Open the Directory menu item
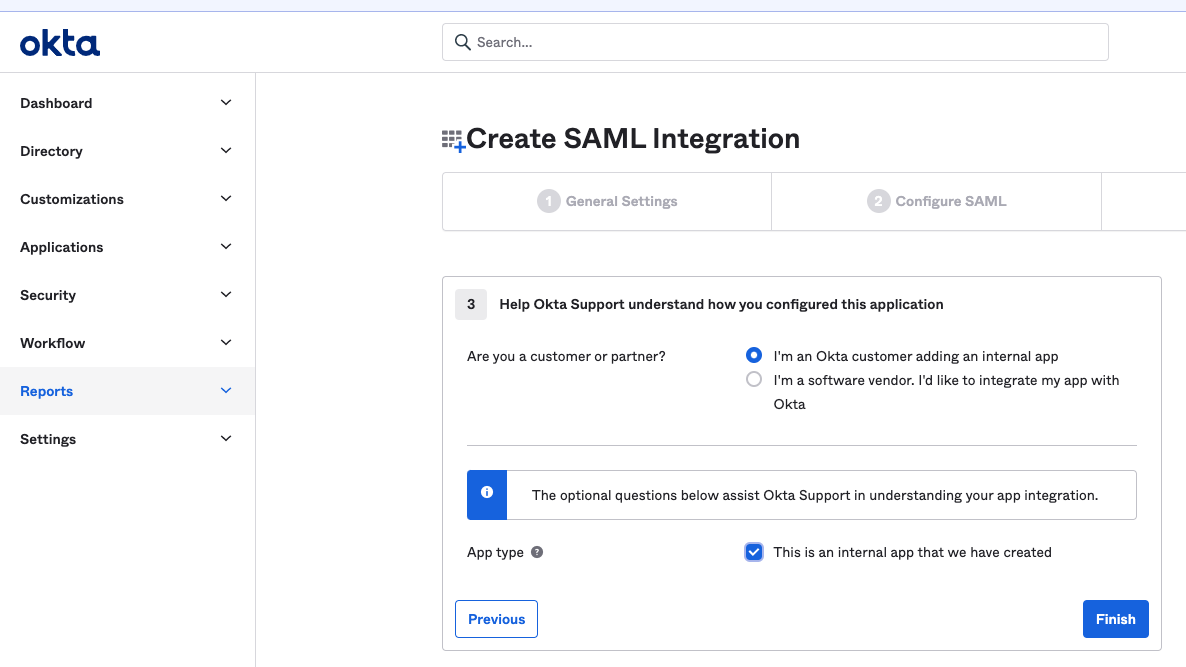Image resolution: width=1186 pixels, height=667 pixels. (x=127, y=151)
